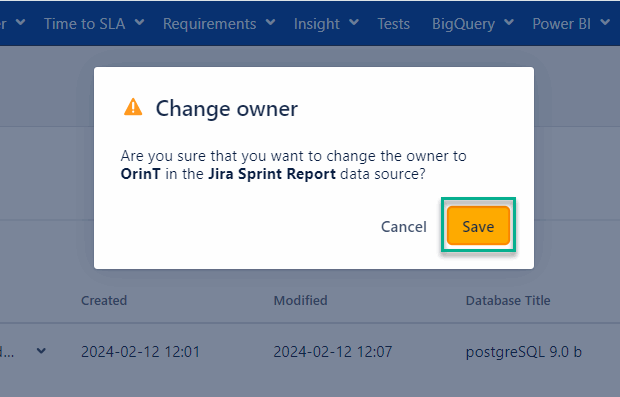The image size is (620, 397).
Task: Expand the row chevron beside 2024-02-12 12:01
Action: pos(41,351)
